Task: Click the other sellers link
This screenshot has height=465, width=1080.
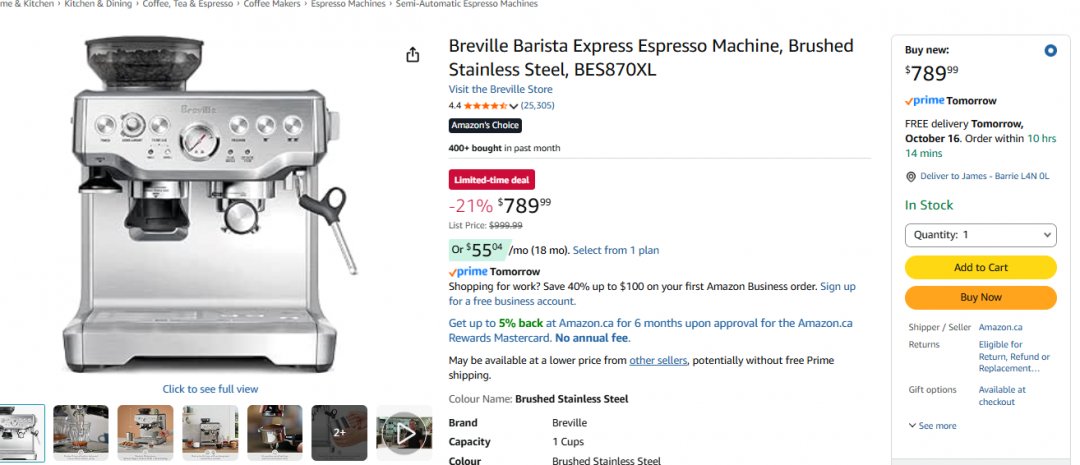Action: [x=657, y=360]
